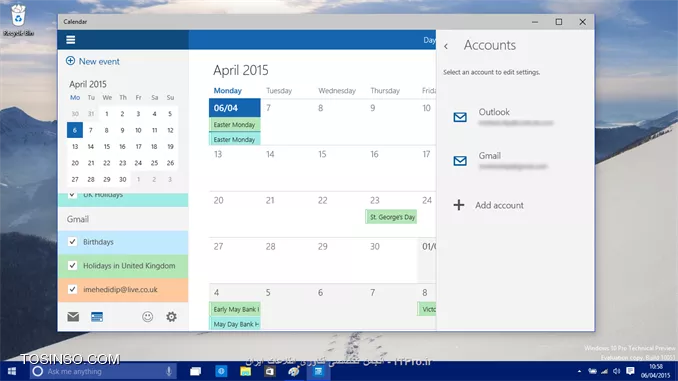Uncheck Holidays in United Kingdom checkbox
The height and width of the screenshot is (381, 678).
click(x=72, y=265)
